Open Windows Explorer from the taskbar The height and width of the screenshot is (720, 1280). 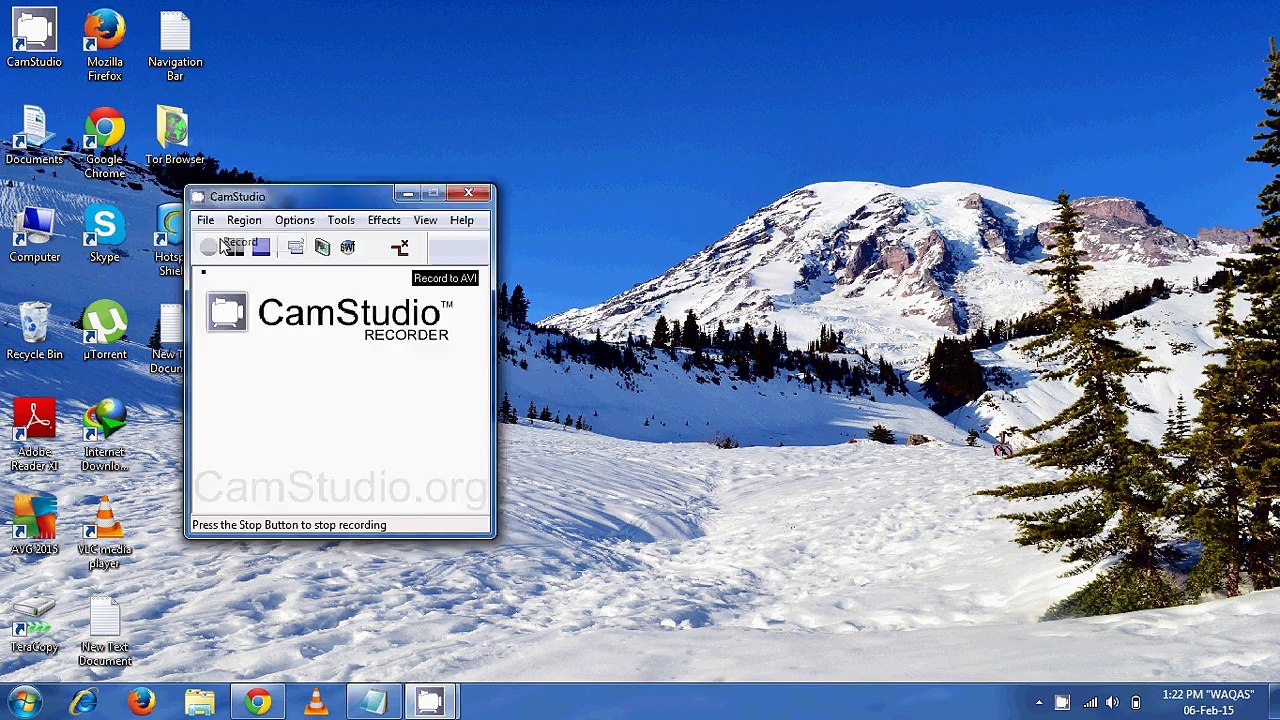point(200,702)
